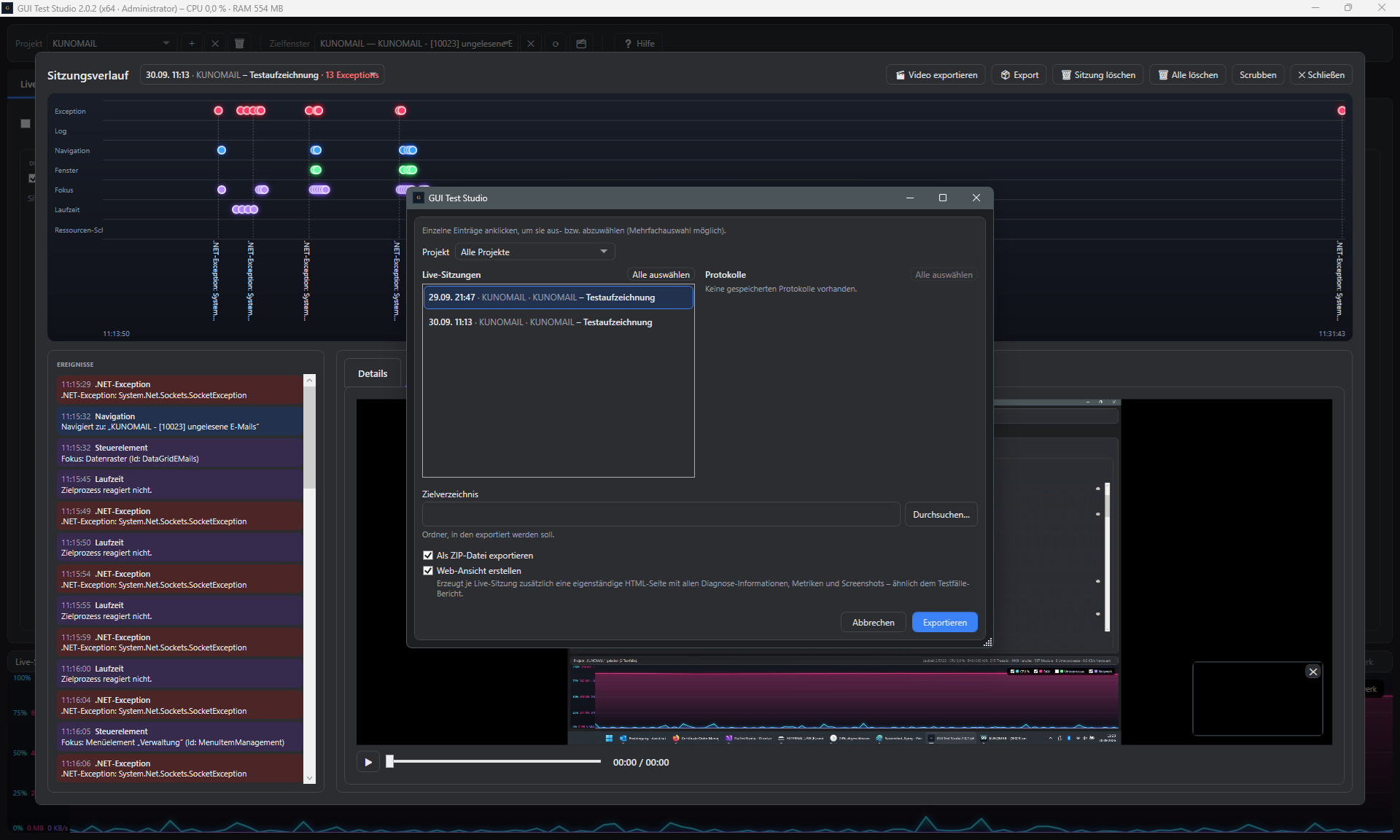Click the last red Exception marker on the timeline
1400x840 pixels.
point(1342,111)
